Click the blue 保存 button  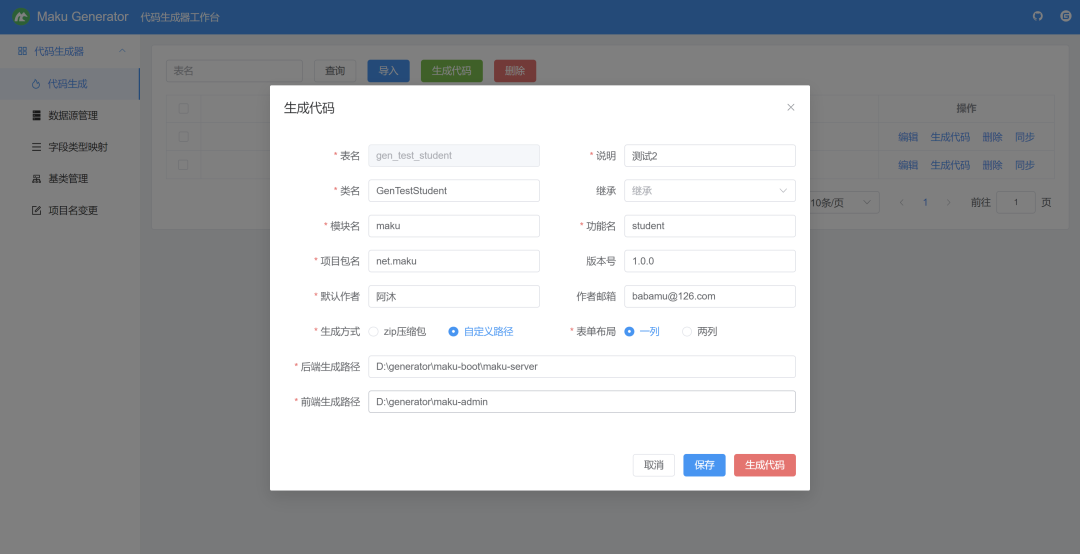(x=704, y=465)
